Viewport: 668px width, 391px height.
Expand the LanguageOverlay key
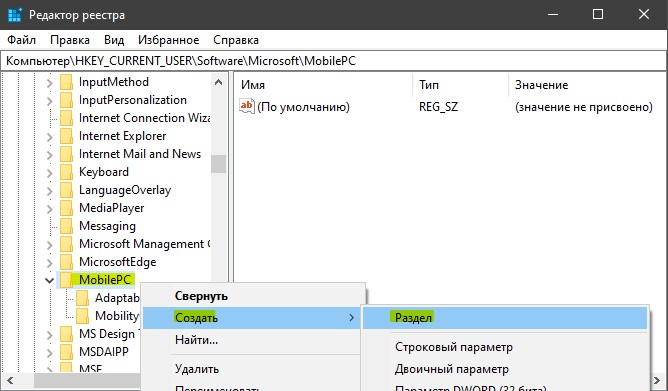point(49,191)
